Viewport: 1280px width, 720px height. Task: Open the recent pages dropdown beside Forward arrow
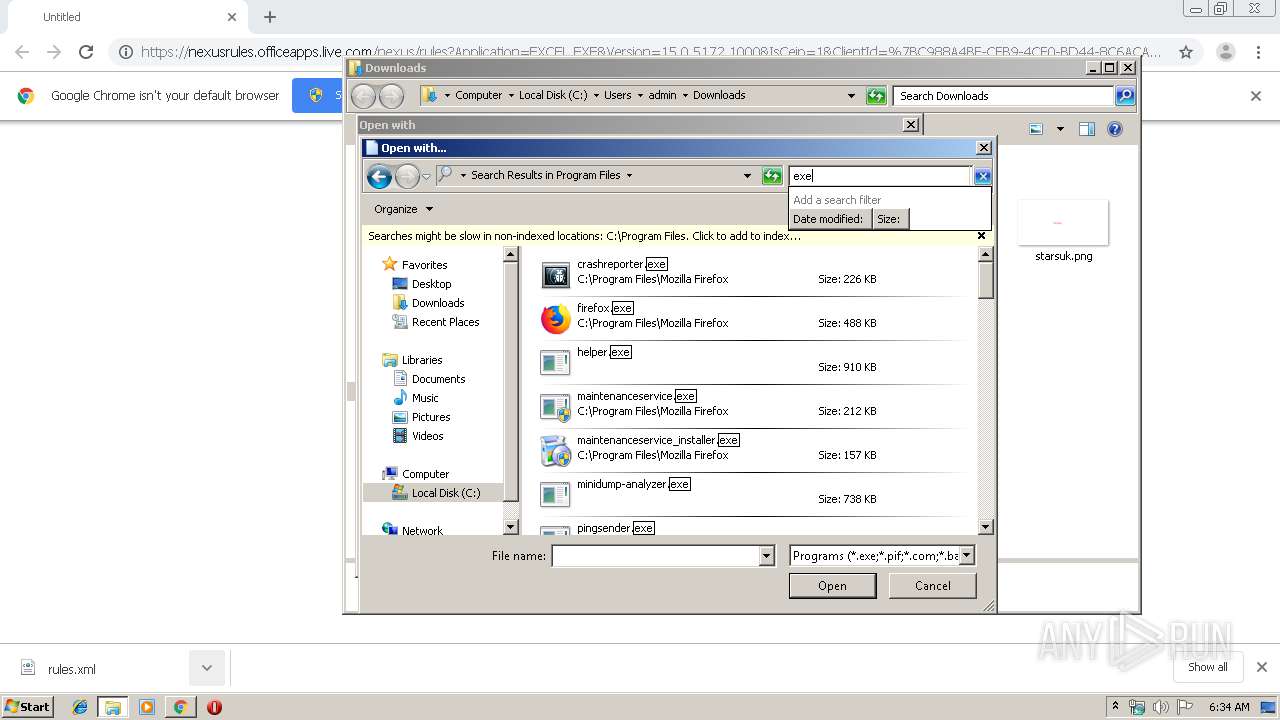tap(426, 177)
